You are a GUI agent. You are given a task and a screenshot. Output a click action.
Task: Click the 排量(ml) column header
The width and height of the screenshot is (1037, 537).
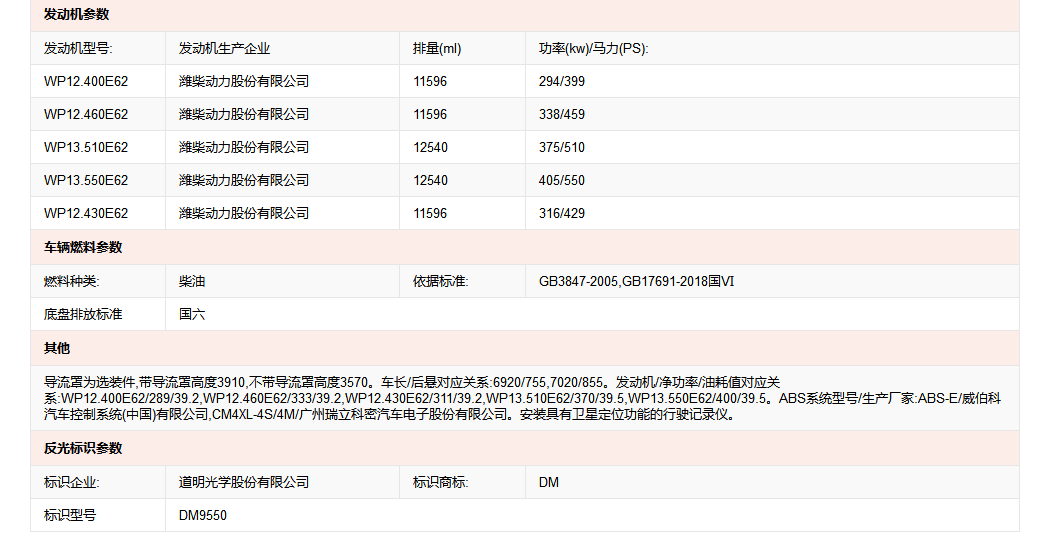[x=437, y=48]
